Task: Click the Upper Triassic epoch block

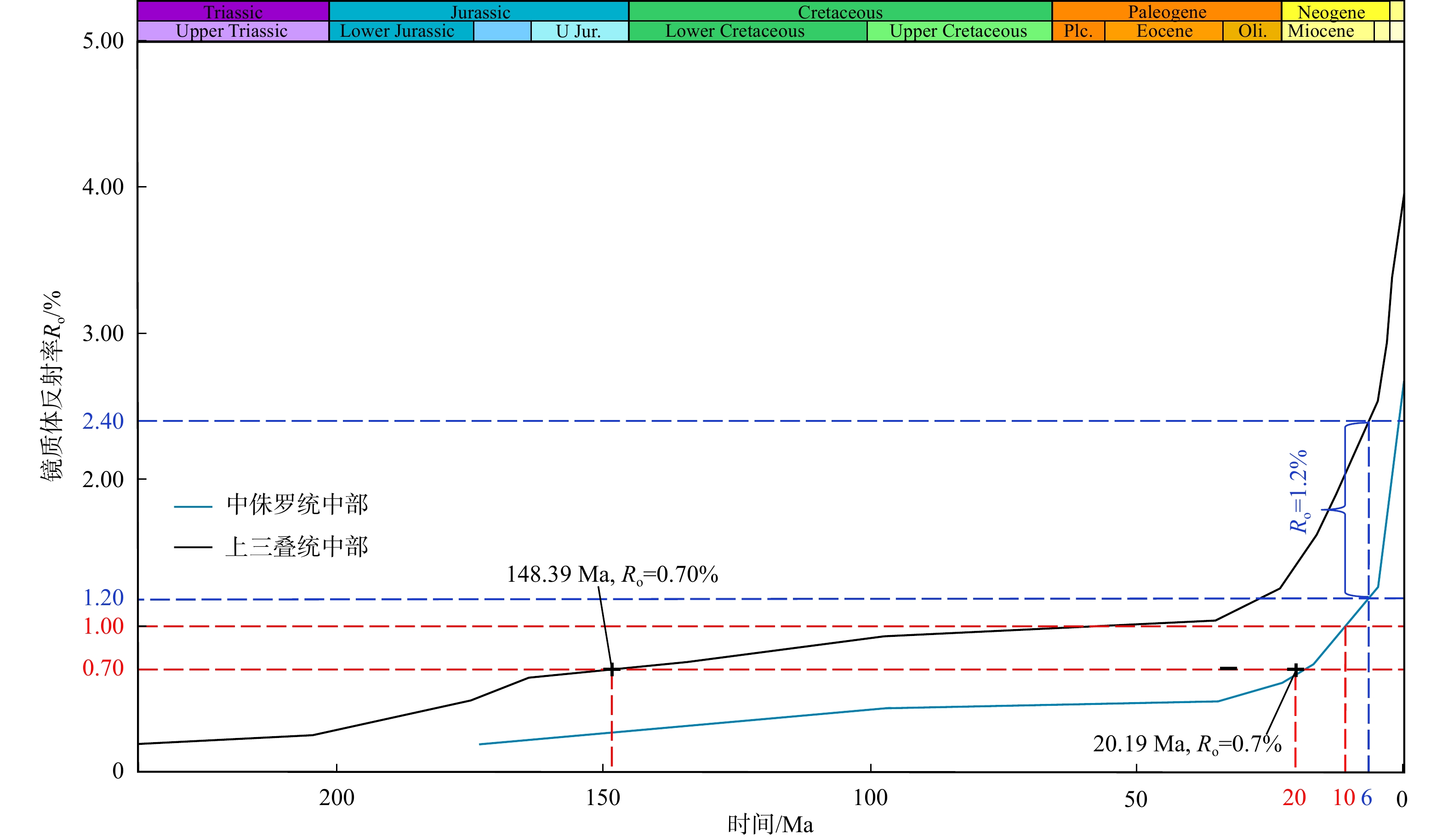Action: click(x=232, y=31)
